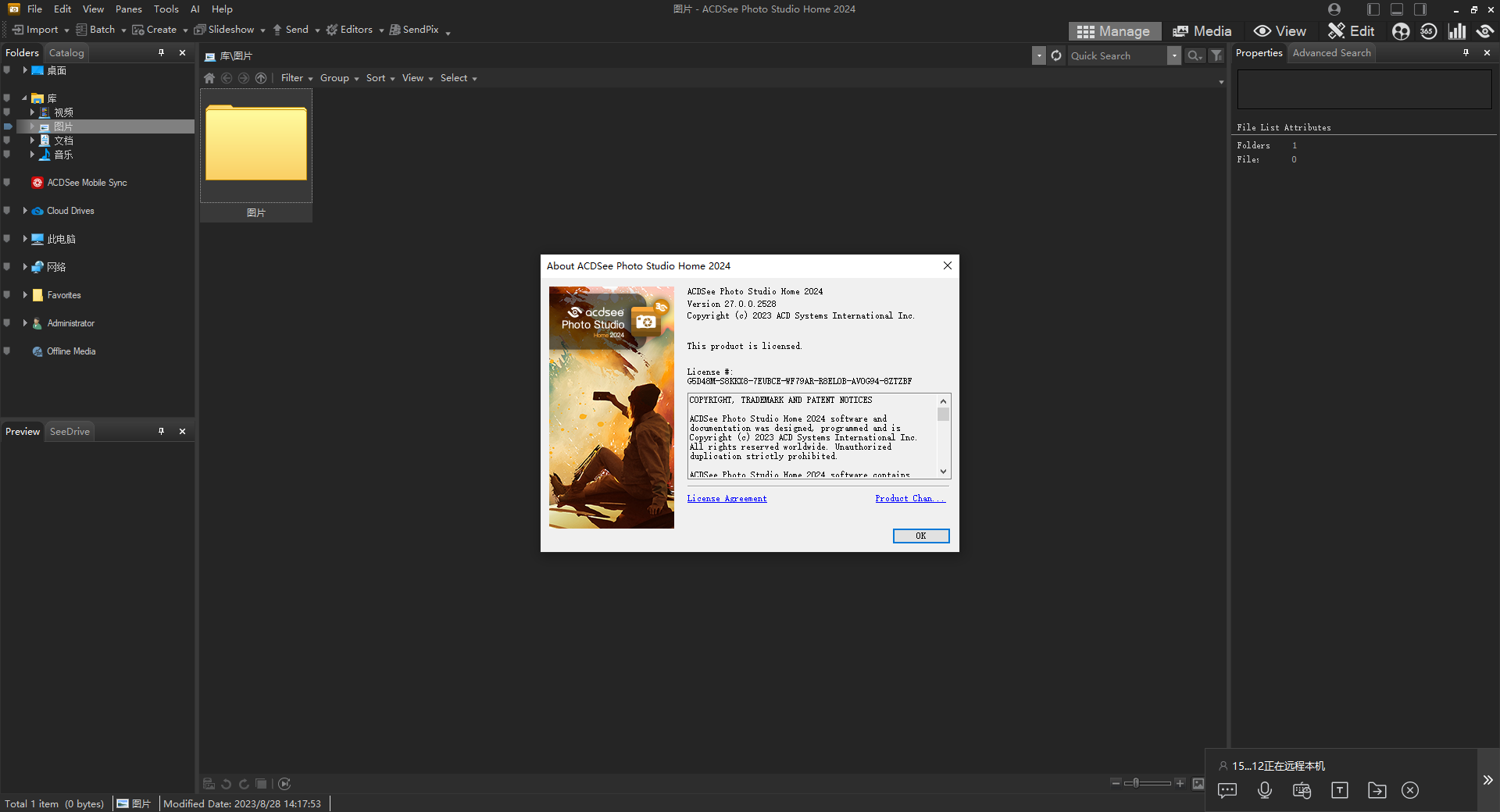Click the Quick Search magnifier icon
Screen dimensions: 1500x812
point(1194,55)
